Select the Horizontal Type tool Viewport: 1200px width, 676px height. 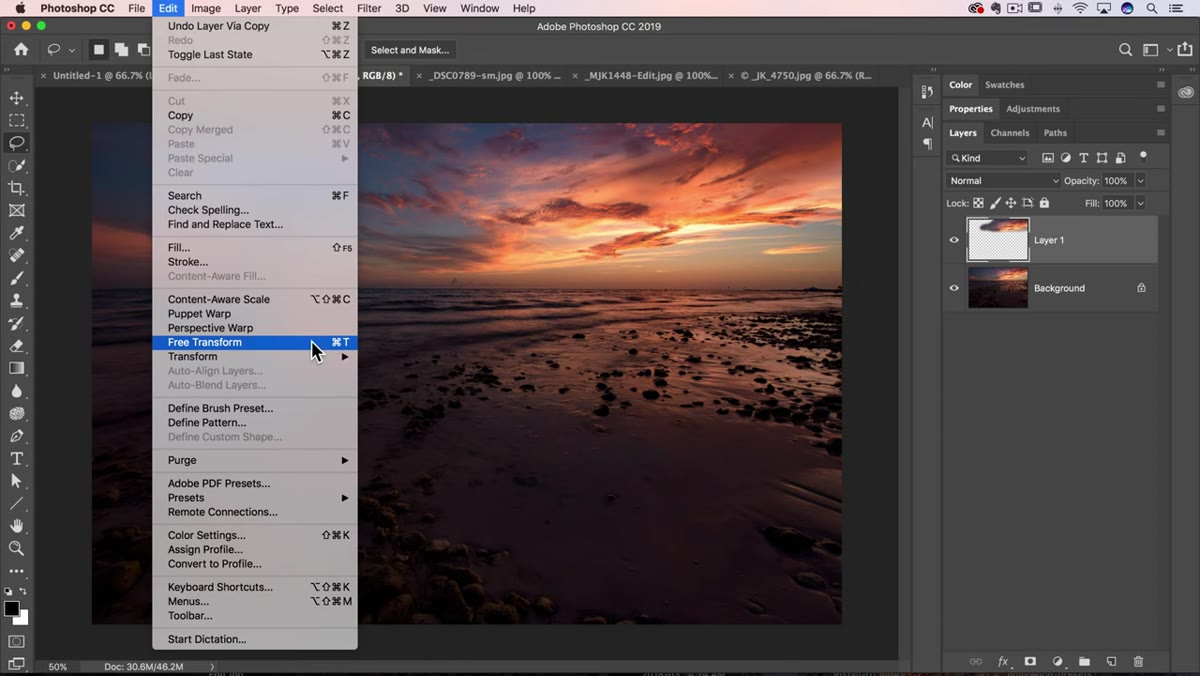[x=17, y=458]
